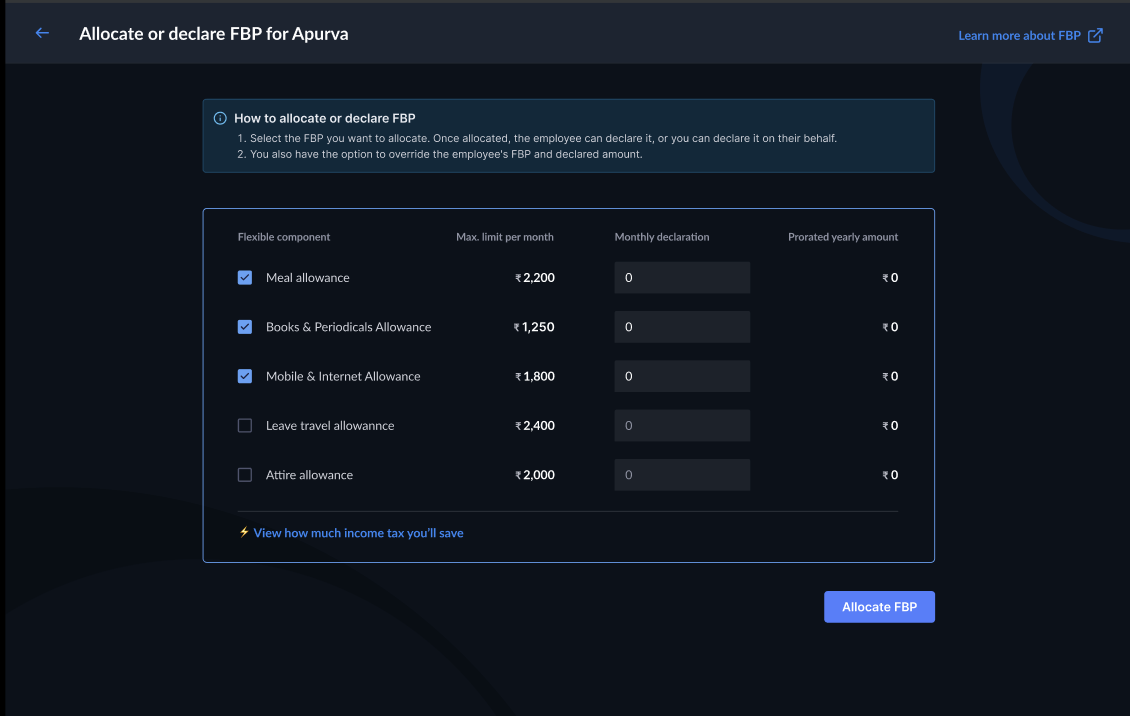Focus Mobile & Internet monthly declaration field

tap(682, 376)
